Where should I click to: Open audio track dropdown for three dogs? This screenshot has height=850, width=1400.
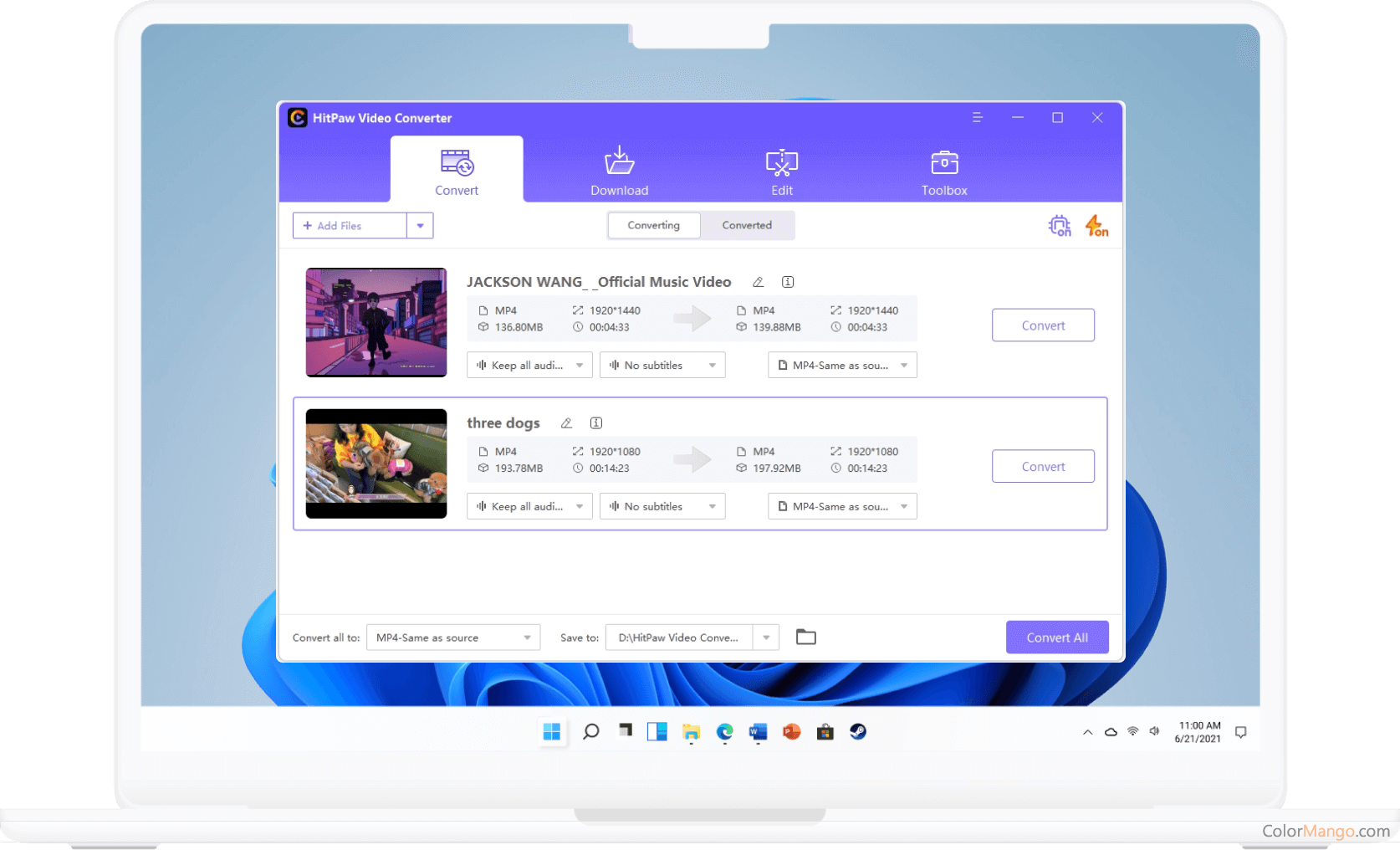(x=529, y=507)
